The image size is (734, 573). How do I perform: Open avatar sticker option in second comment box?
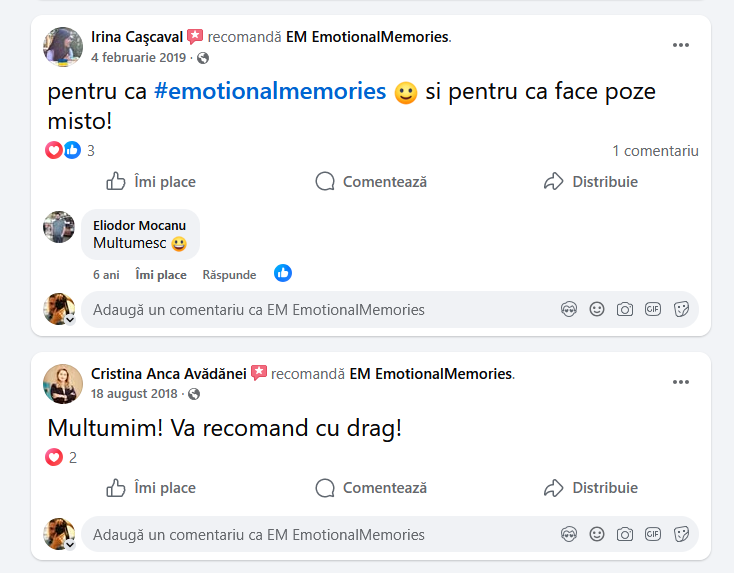coord(569,535)
